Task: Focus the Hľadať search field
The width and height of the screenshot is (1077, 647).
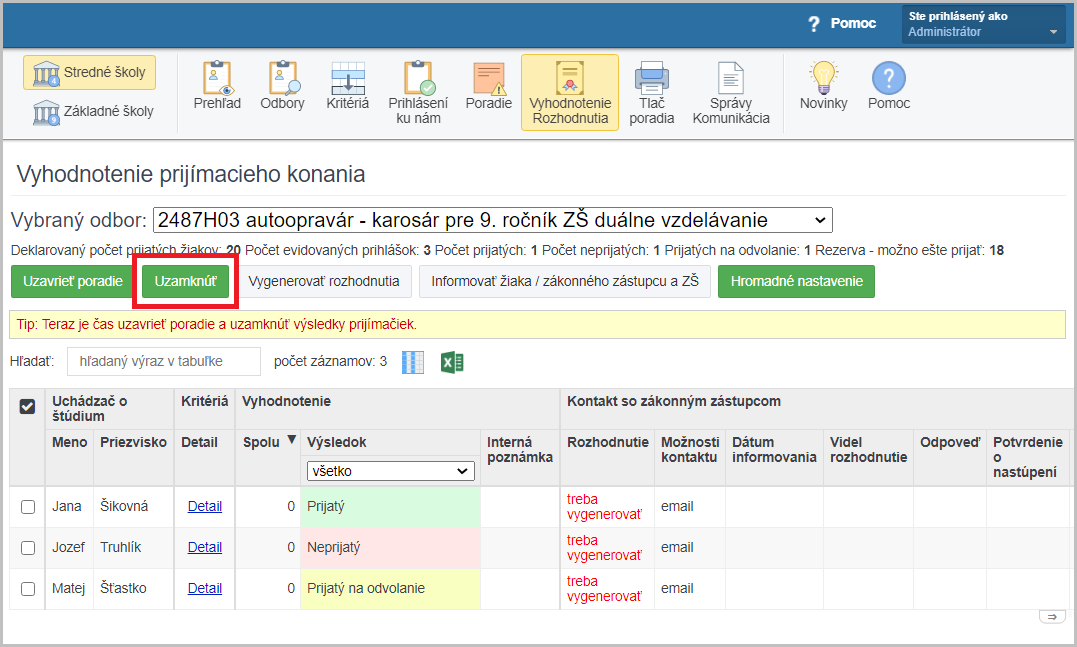Action: 163,361
